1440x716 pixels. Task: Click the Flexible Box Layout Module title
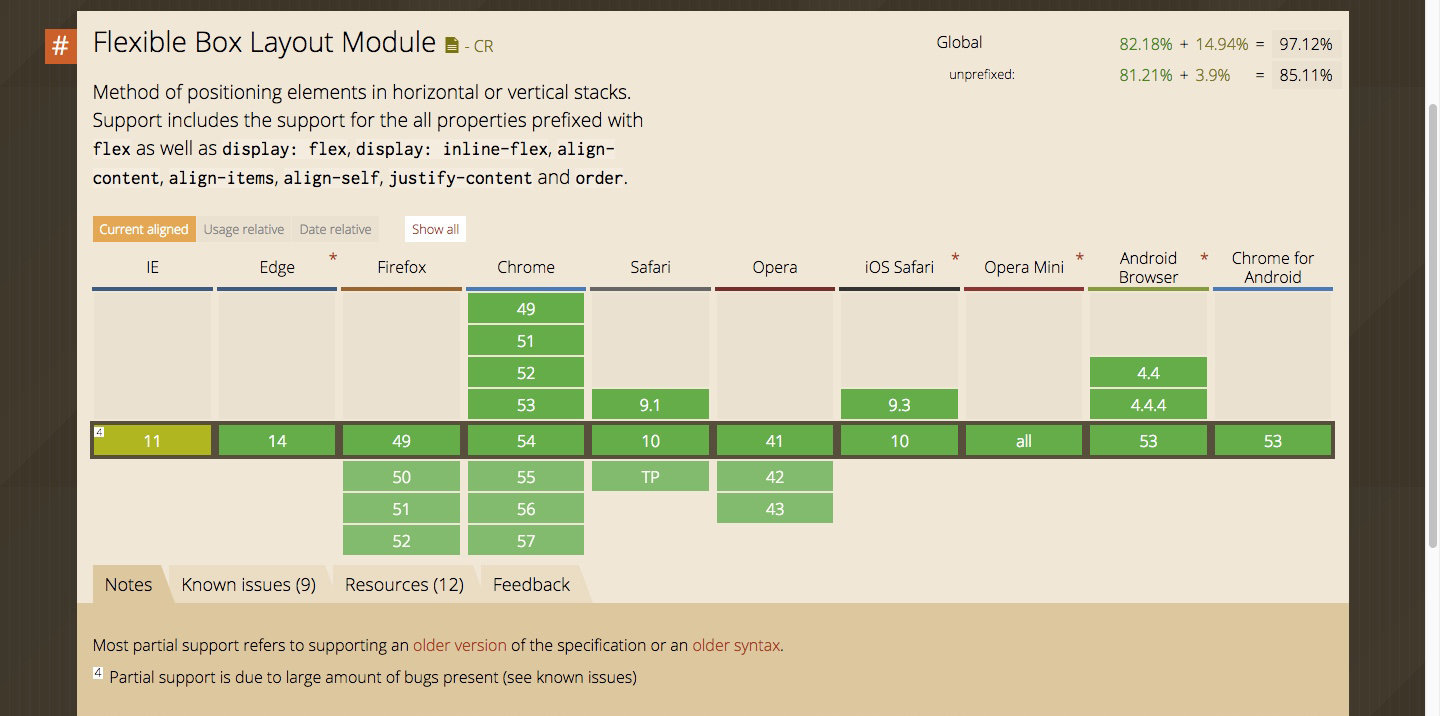click(264, 43)
